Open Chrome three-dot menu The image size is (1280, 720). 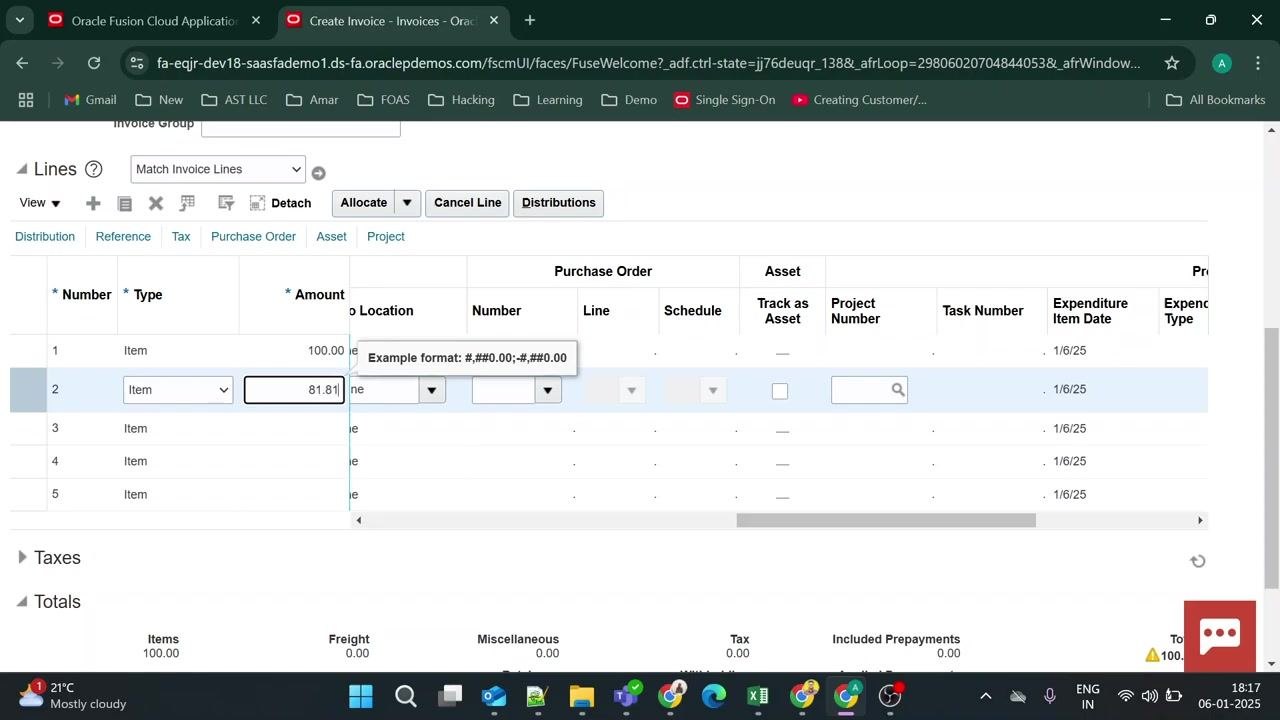pos(1257,63)
